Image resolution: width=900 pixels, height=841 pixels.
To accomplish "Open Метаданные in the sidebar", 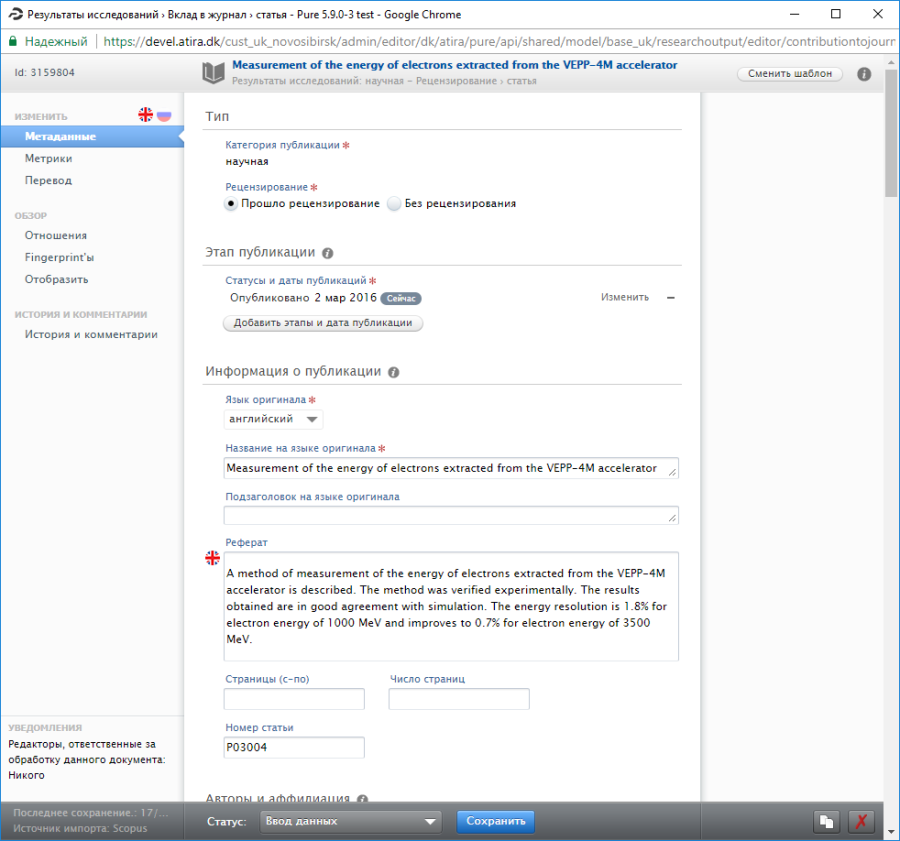I will point(92,137).
